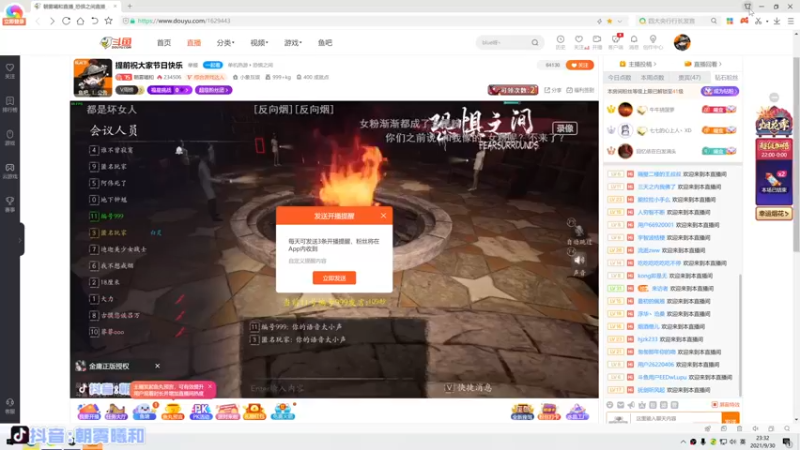Close the pink tooltip bubble

click(x=210, y=386)
